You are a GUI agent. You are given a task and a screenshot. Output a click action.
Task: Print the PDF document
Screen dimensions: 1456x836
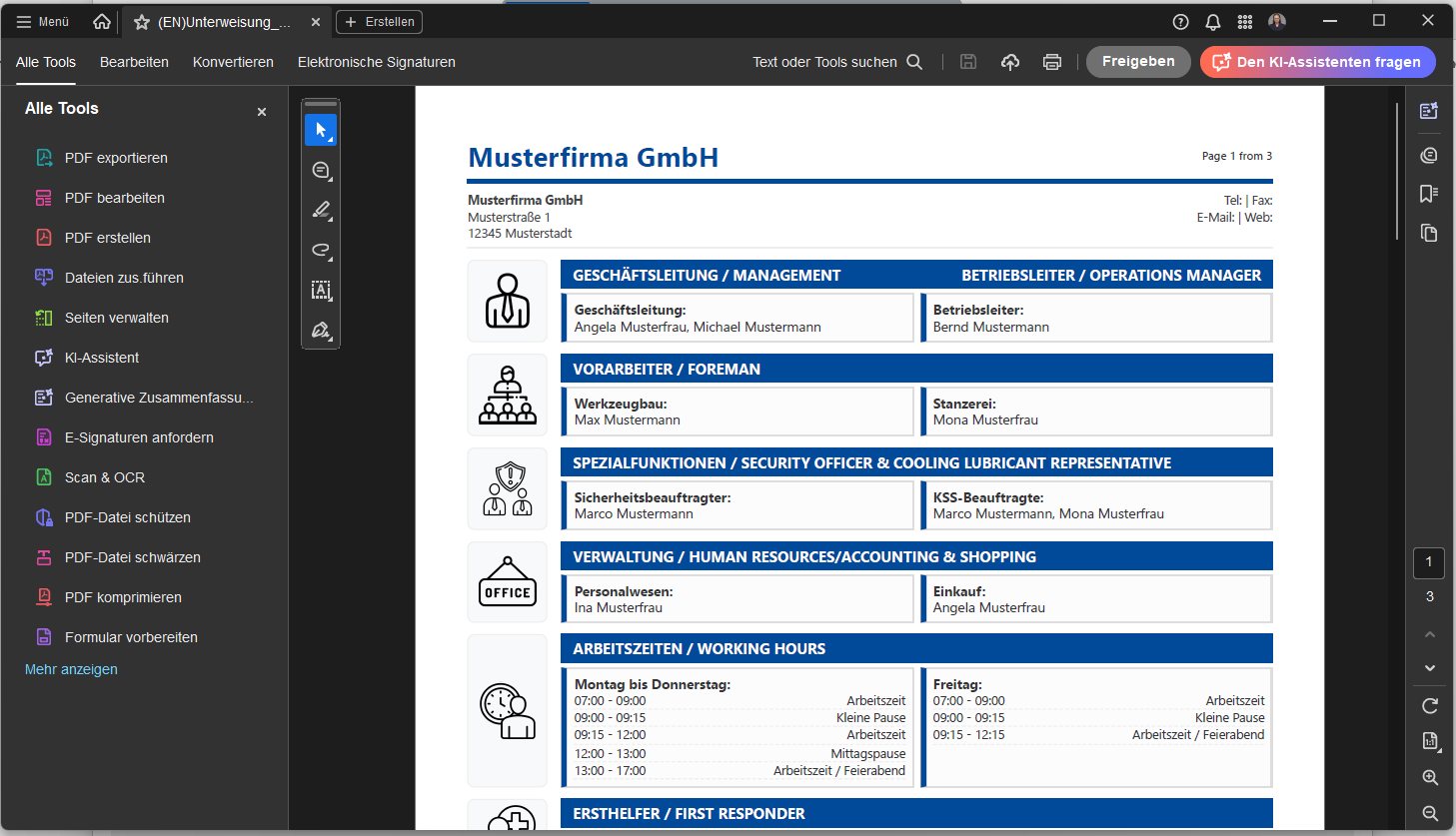pos(1052,61)
